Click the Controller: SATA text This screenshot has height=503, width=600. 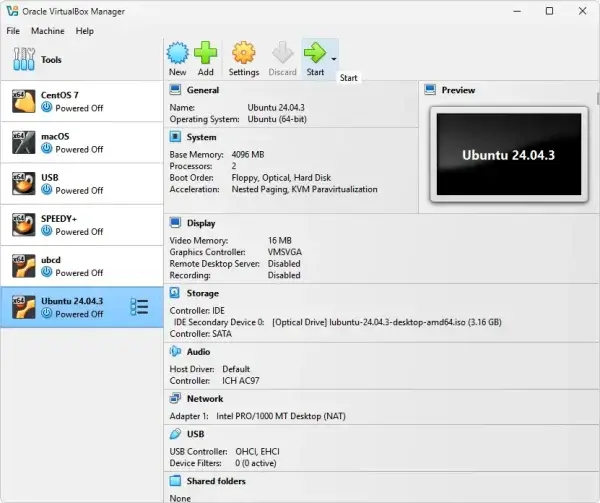(201, 334)
